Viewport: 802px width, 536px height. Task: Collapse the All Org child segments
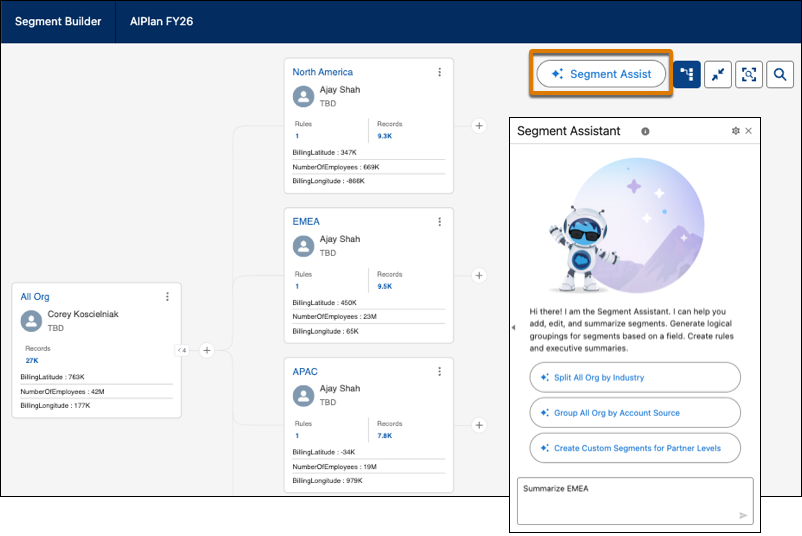point(182,350)
